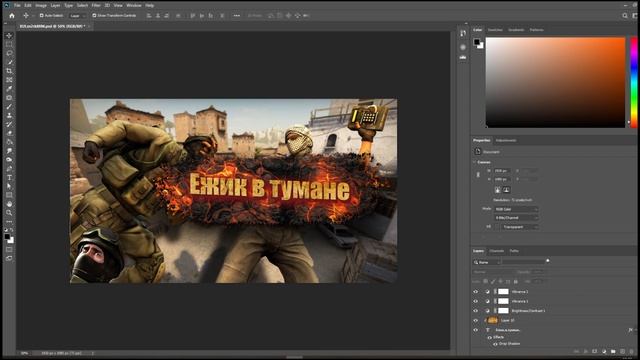
Task: Click the vertical hue spectrum slider
Action: [634, 82]
